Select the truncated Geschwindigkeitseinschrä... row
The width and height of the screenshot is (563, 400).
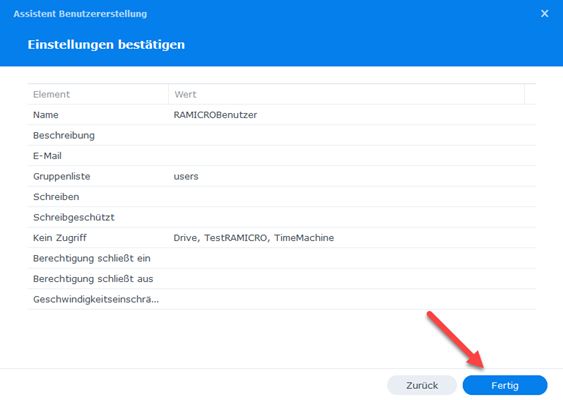[x=282, y=299]
